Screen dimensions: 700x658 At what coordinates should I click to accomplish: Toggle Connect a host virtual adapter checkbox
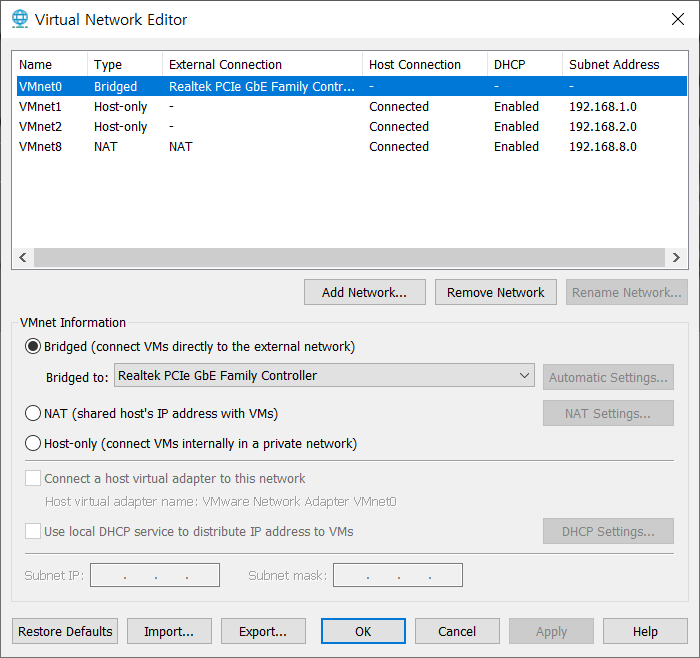click(33, 478)
